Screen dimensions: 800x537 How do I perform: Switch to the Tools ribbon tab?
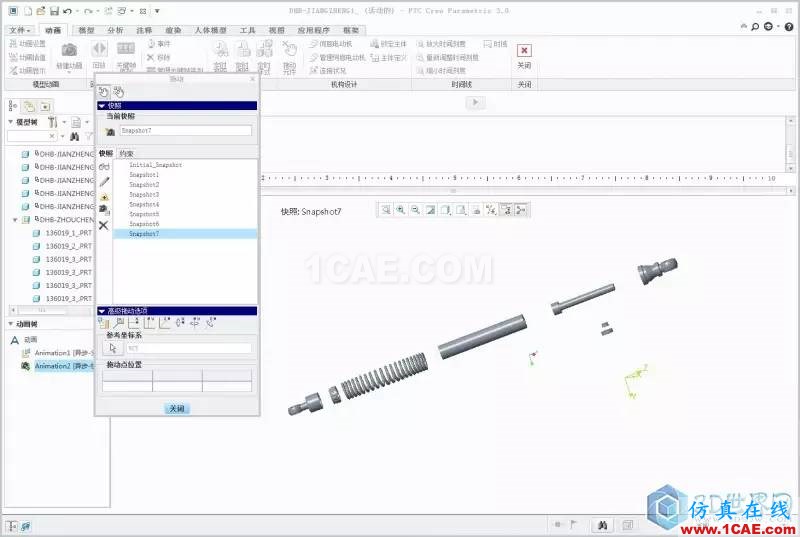point(247,31)
